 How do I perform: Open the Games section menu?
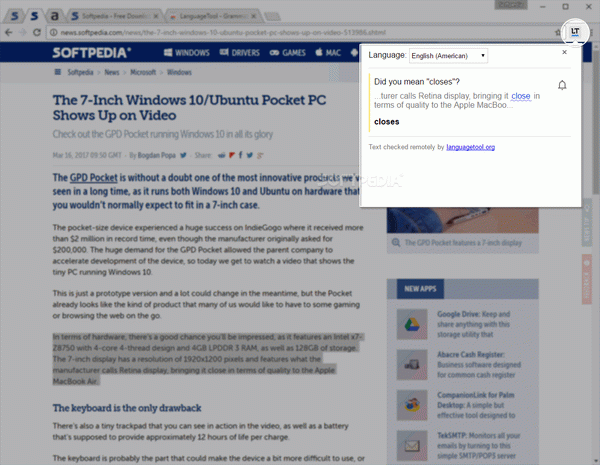click(287, 52)
